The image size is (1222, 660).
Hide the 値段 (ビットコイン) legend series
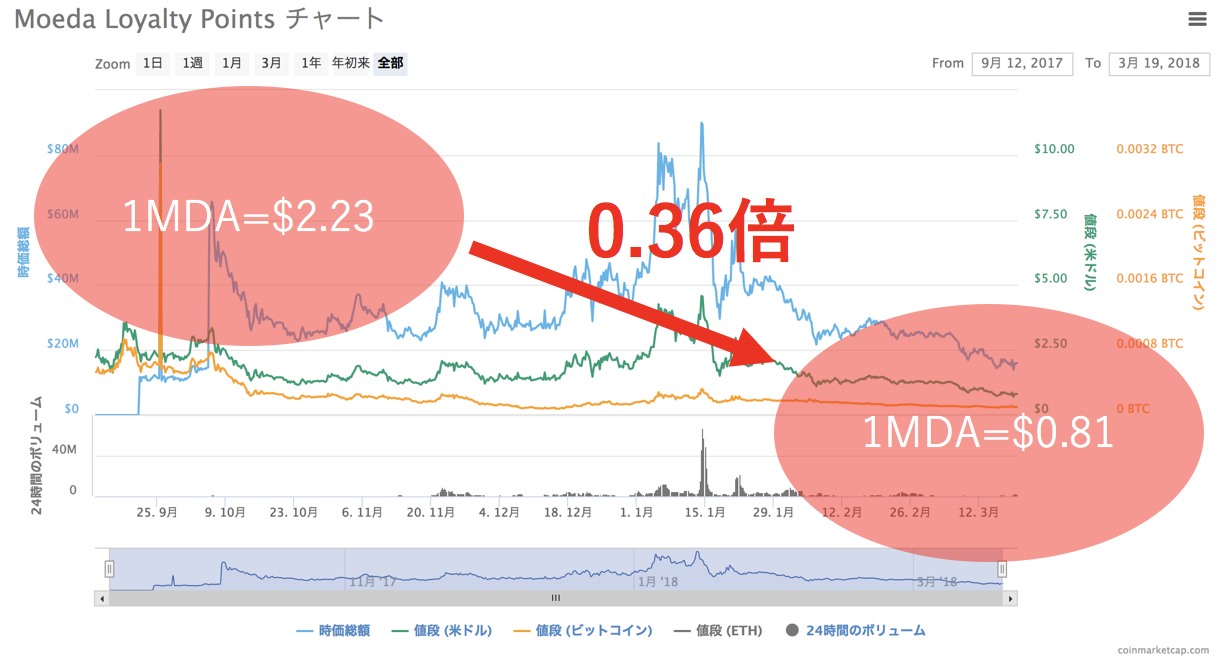point(582,630)
